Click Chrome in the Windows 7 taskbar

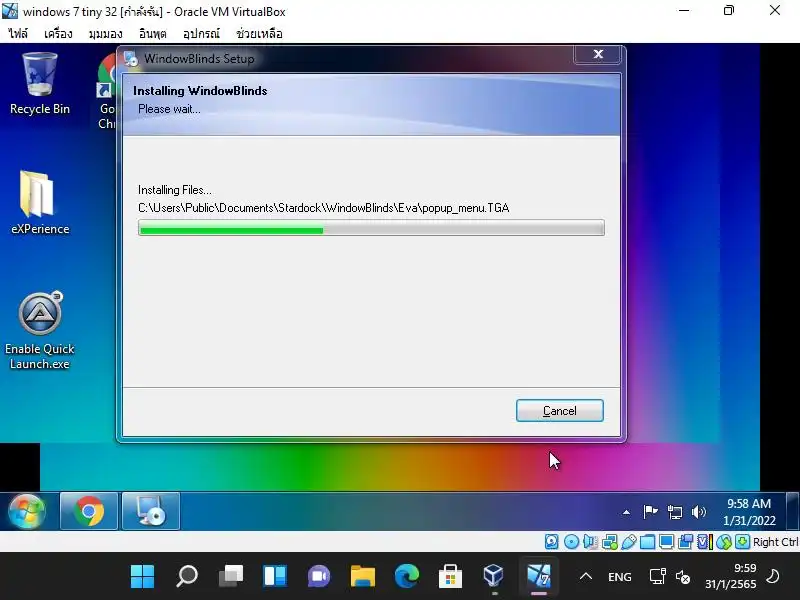tap(89, 511)
